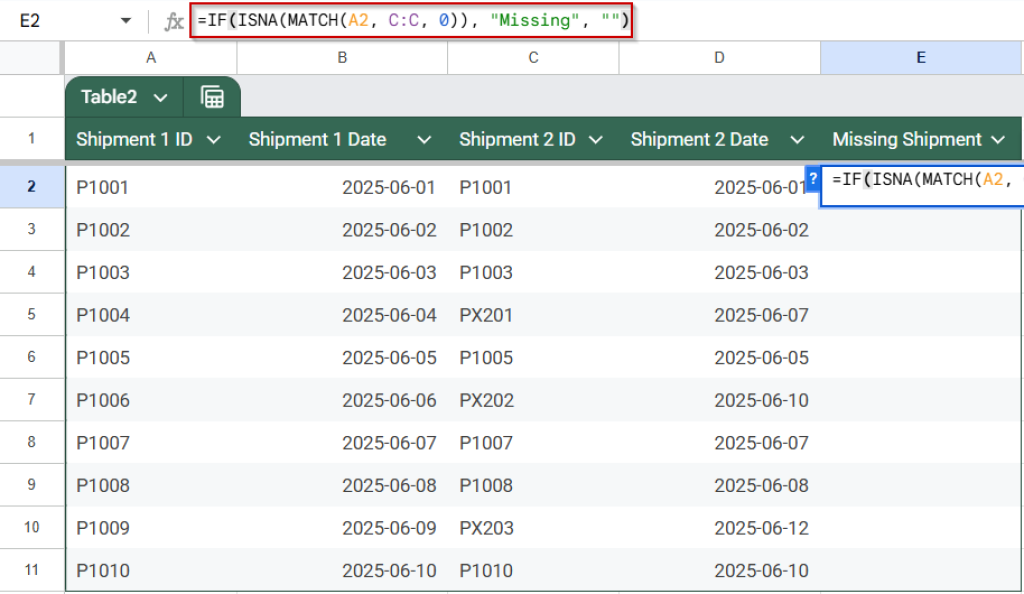The image size is (1024, 594).
Task: Open the Shipment 1 ID column filter dropdown
Action: coord(214,140)
